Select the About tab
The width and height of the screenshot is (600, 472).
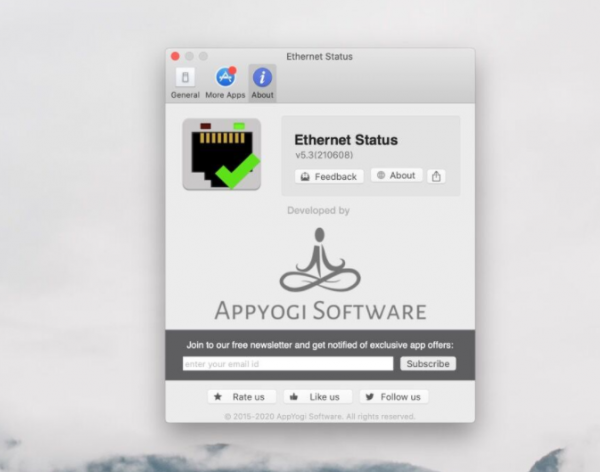(262, 83)
